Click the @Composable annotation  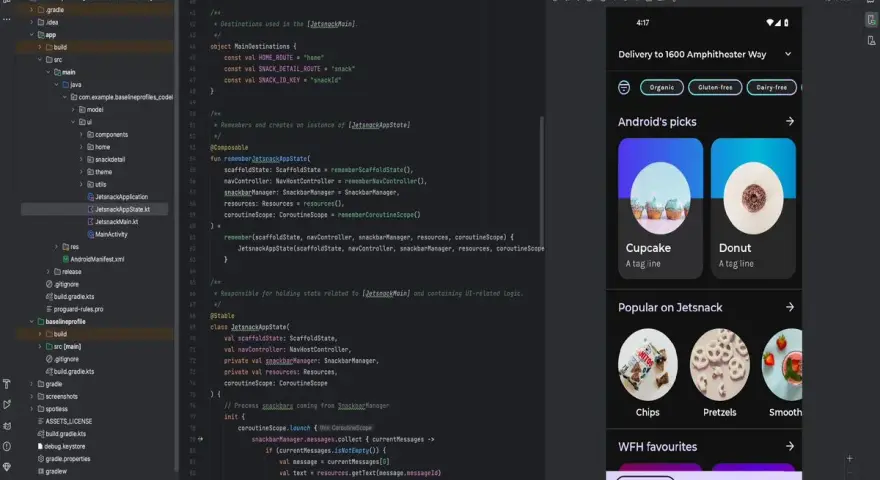click(x=229, y=148)
